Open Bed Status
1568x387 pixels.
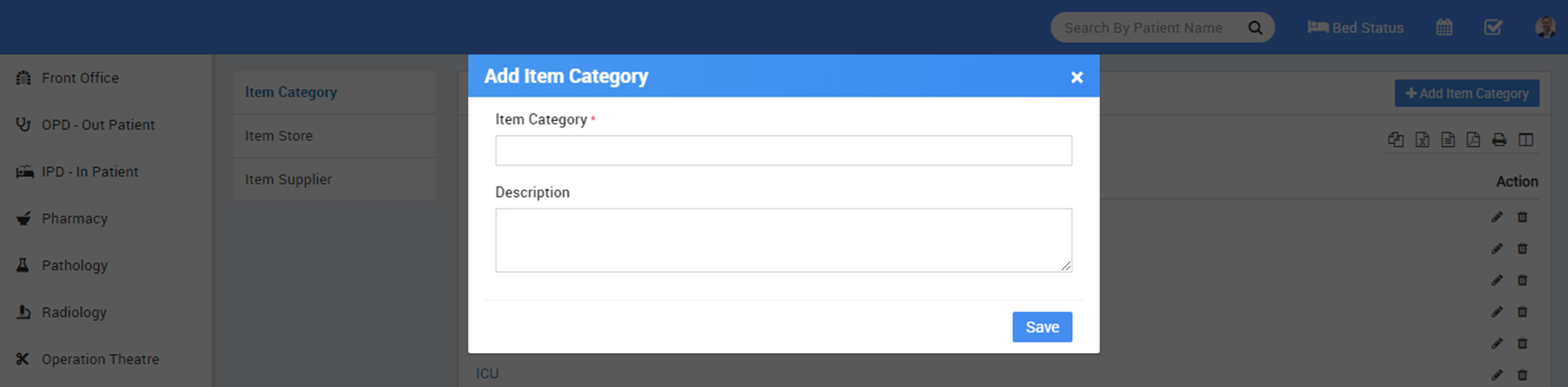[x=1355, y=28]
